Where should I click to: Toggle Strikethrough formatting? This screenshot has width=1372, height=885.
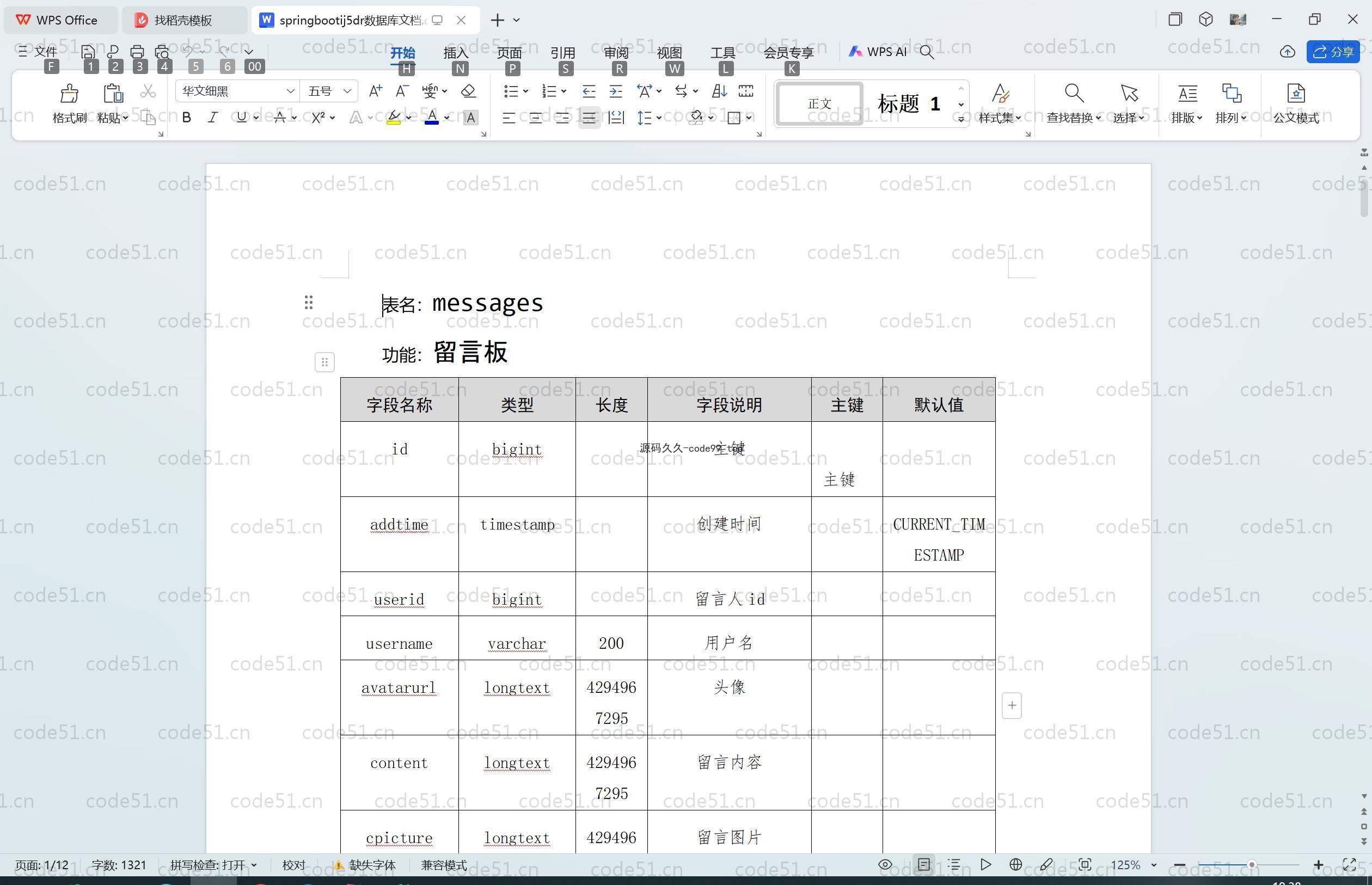280,118
